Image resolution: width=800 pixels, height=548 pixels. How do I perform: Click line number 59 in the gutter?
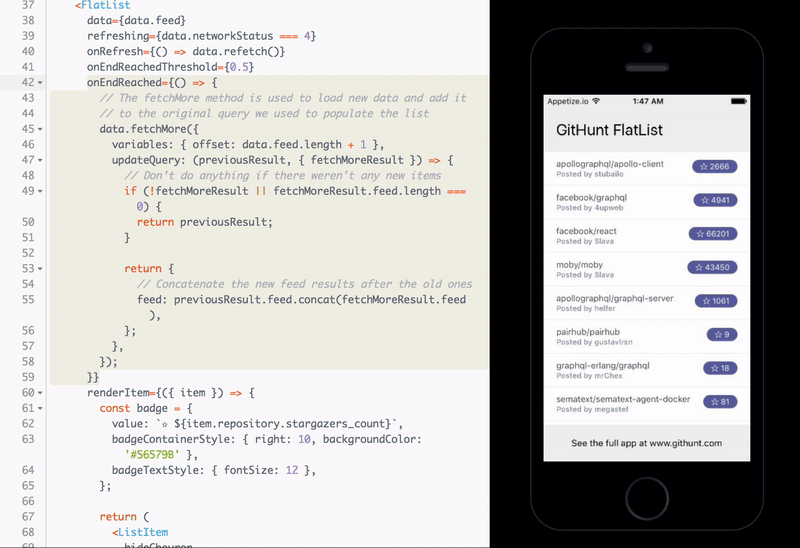tap(28, 377)
